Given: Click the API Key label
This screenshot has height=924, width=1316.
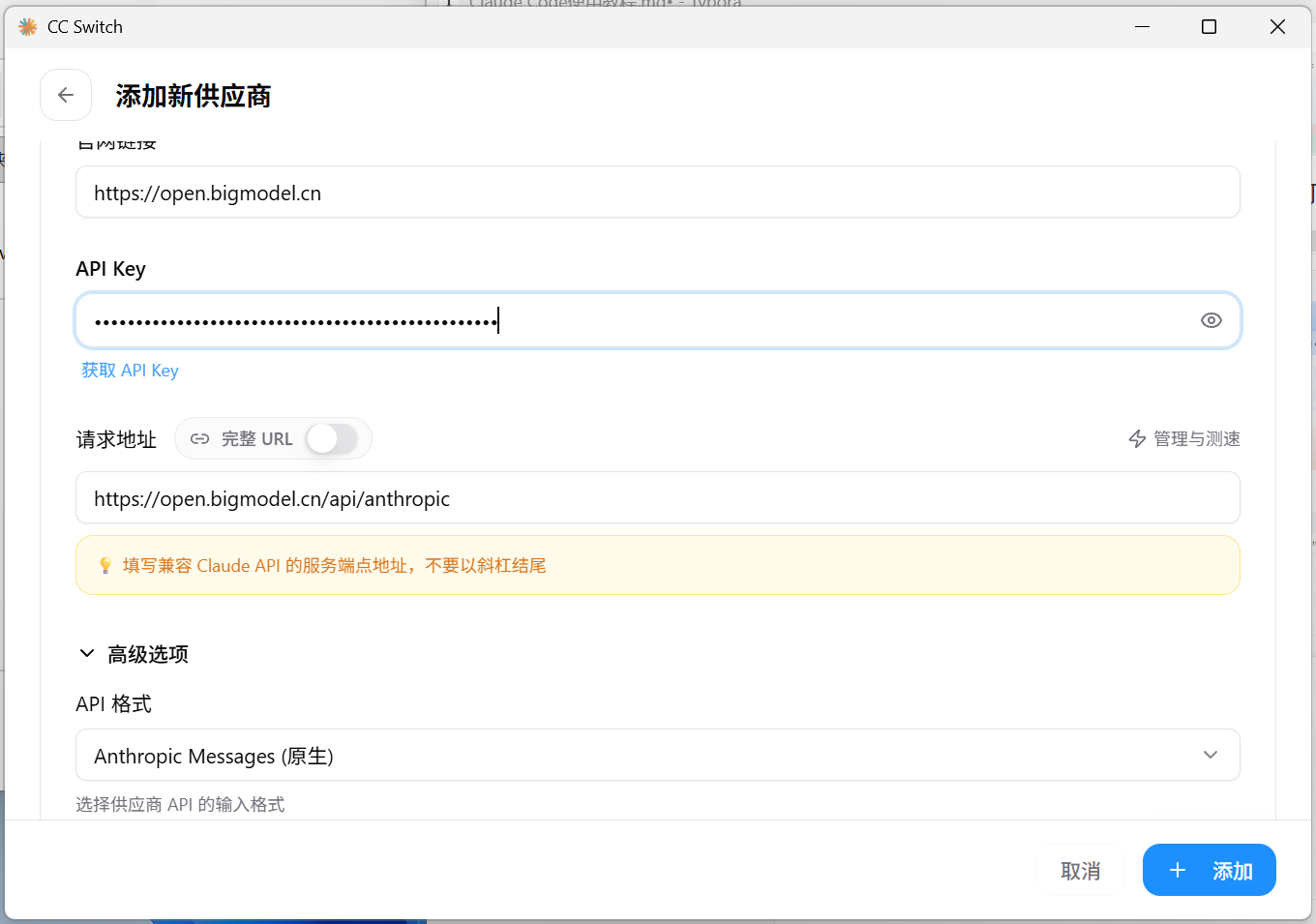Looking at the screenshot, I should click(110, 269).
